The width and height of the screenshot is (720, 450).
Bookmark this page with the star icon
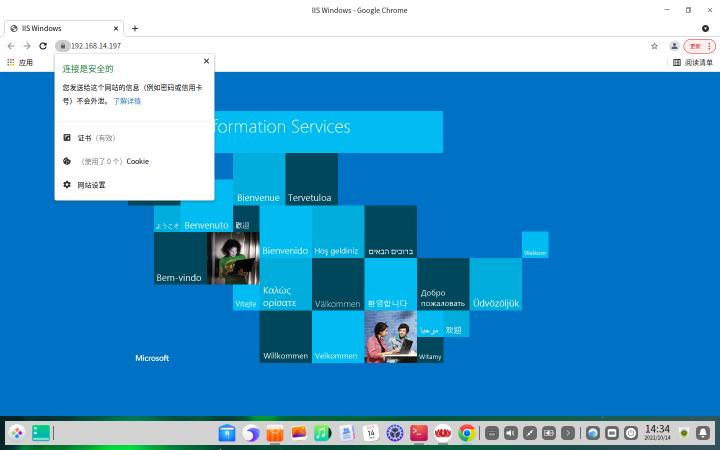654,46
